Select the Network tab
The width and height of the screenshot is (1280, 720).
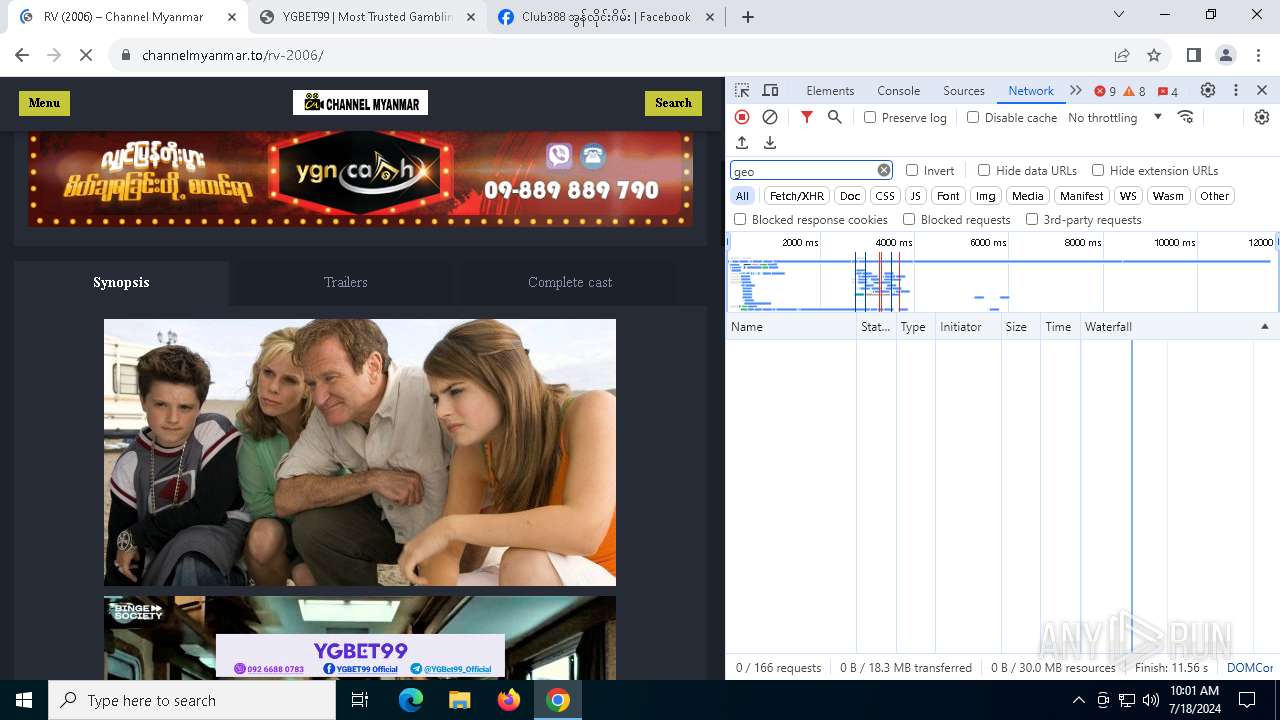pos(1031,90)
